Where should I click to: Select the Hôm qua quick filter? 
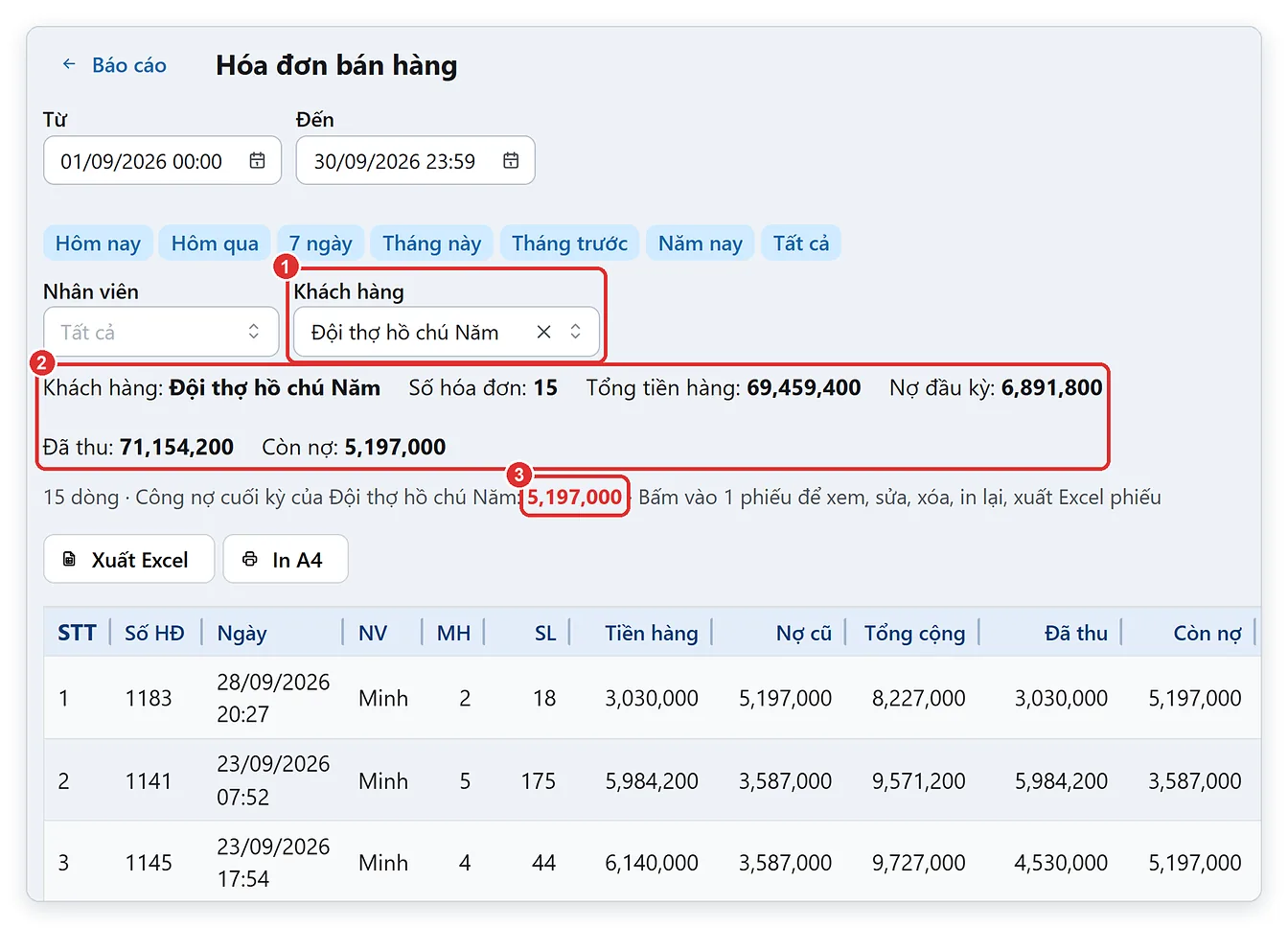215,244
